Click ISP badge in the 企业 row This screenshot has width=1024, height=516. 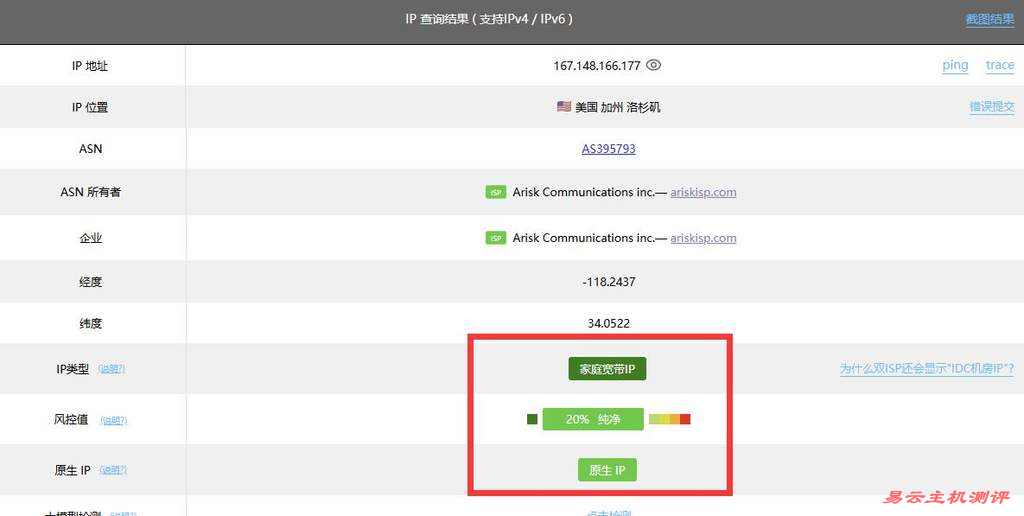click(x=496, y=238)
